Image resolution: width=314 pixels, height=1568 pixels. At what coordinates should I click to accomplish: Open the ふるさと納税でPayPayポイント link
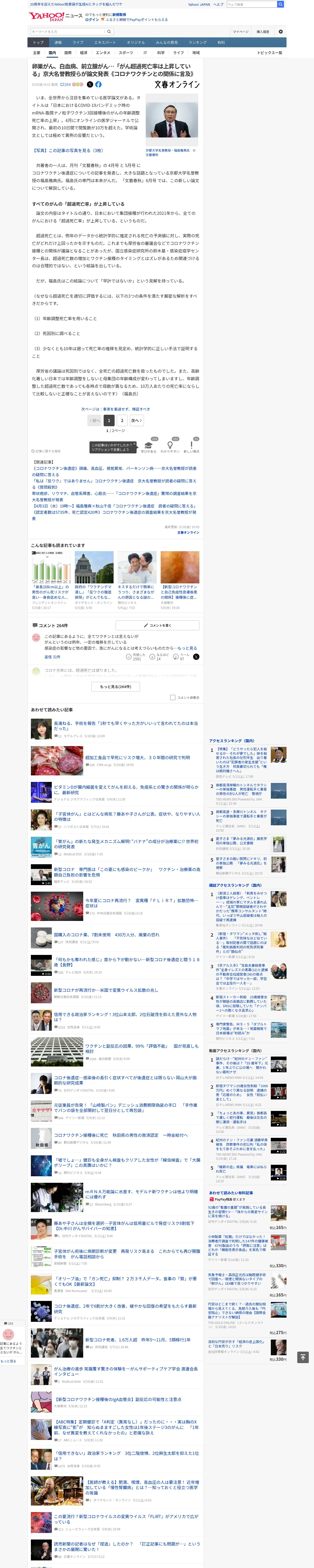coord(137,20)
